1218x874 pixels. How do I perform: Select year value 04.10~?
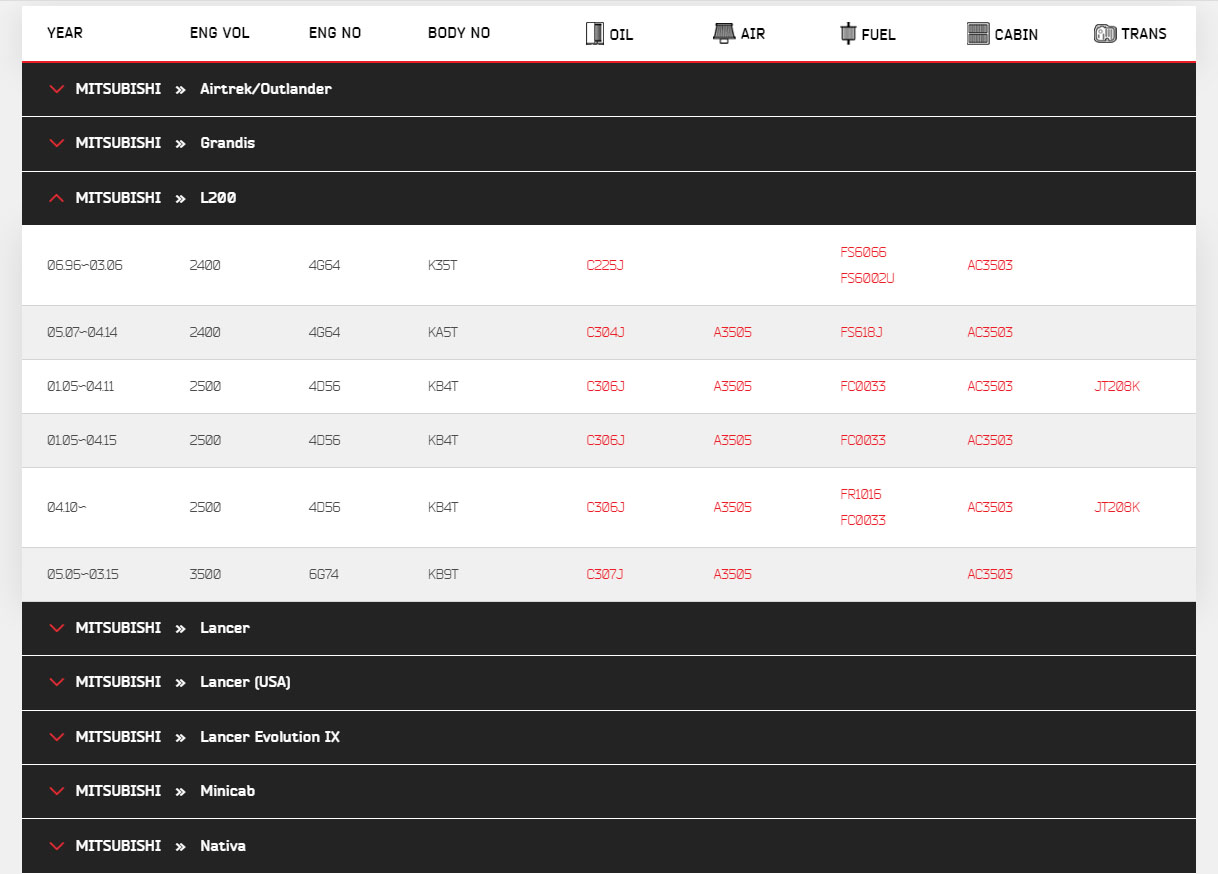(67, 507)
